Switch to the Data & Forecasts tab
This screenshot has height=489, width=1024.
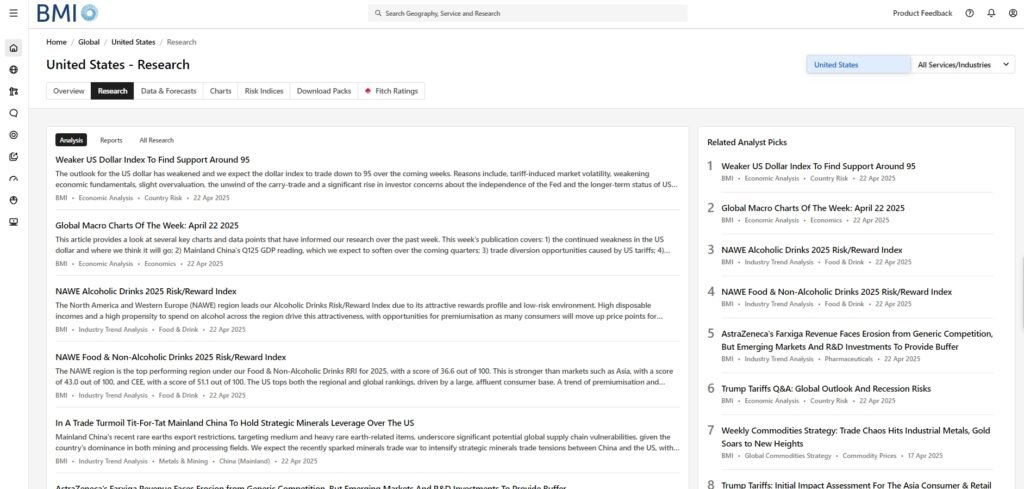click(x=168, y=91)
